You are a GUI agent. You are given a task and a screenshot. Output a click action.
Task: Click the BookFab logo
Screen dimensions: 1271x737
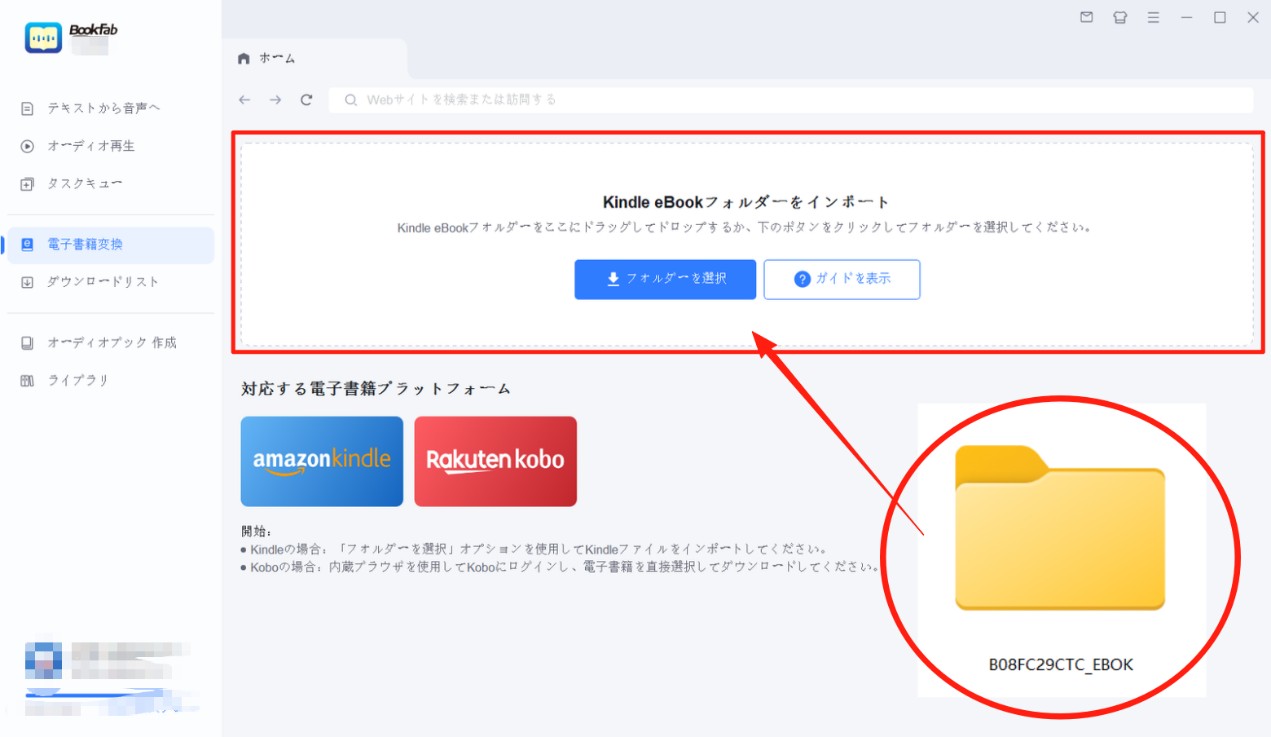pos(44,37)
